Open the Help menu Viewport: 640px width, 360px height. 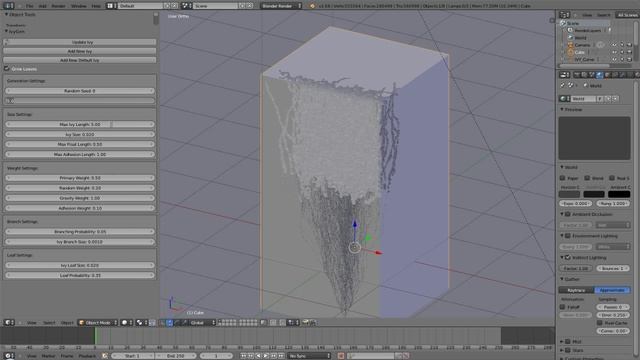[x=96, y=6]
